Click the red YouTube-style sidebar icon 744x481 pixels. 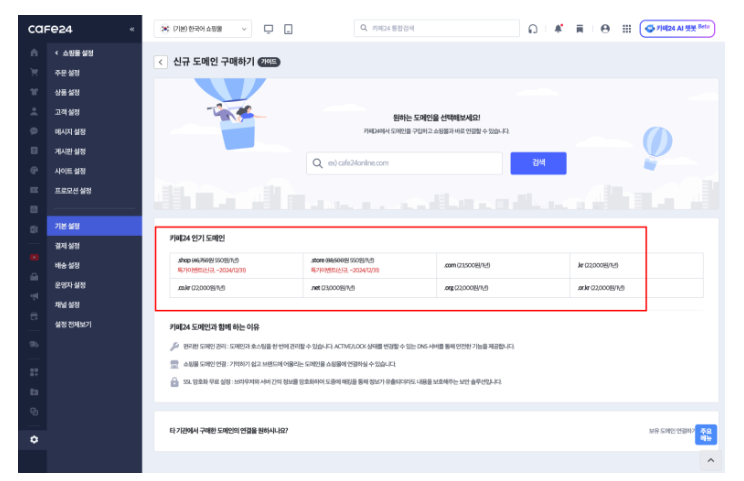pos(34,257)
